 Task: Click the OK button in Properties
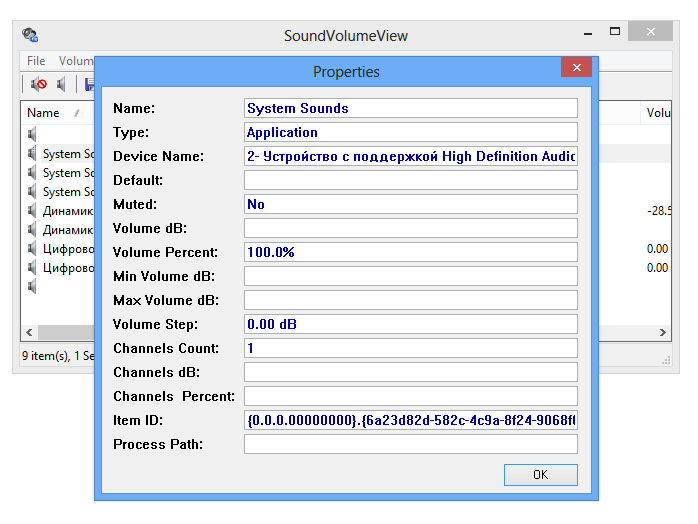tap(540, 475)
